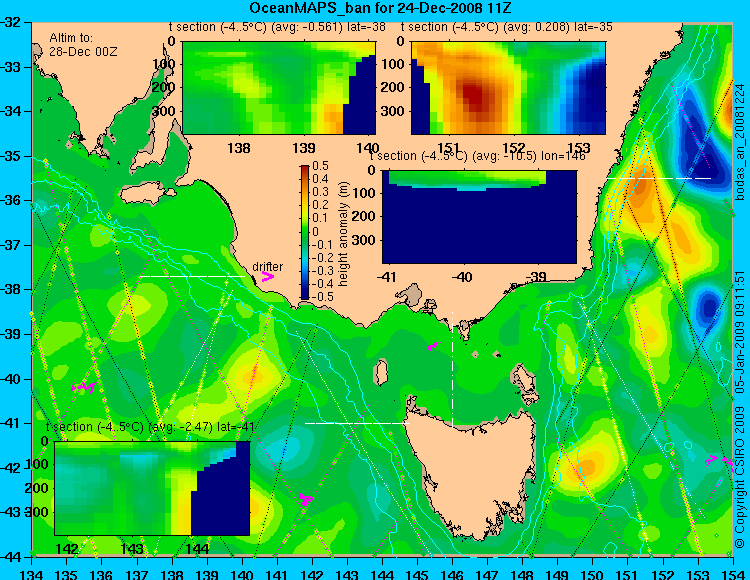Viewport: 750px width, 580px height.
Task: Click the magenta drifter marker near 142E, 42.7S
Action: 305,498
